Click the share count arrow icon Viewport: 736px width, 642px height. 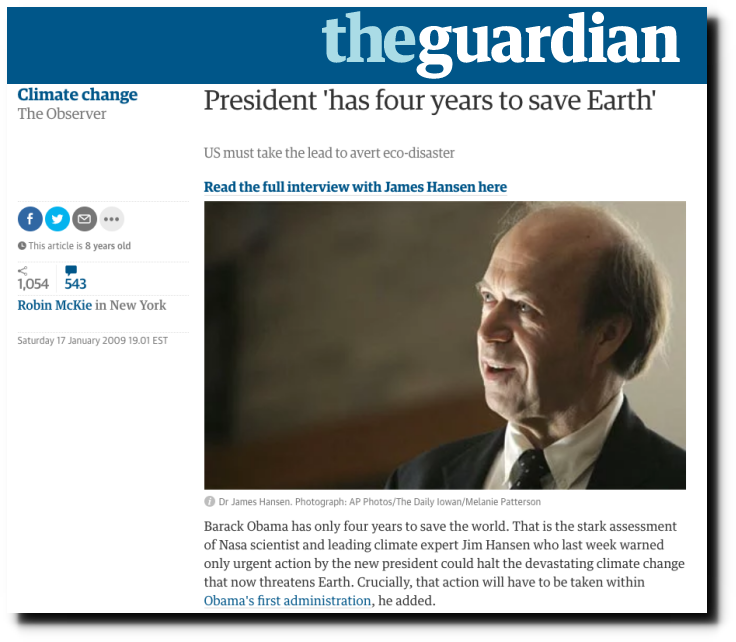coord(23,271)
